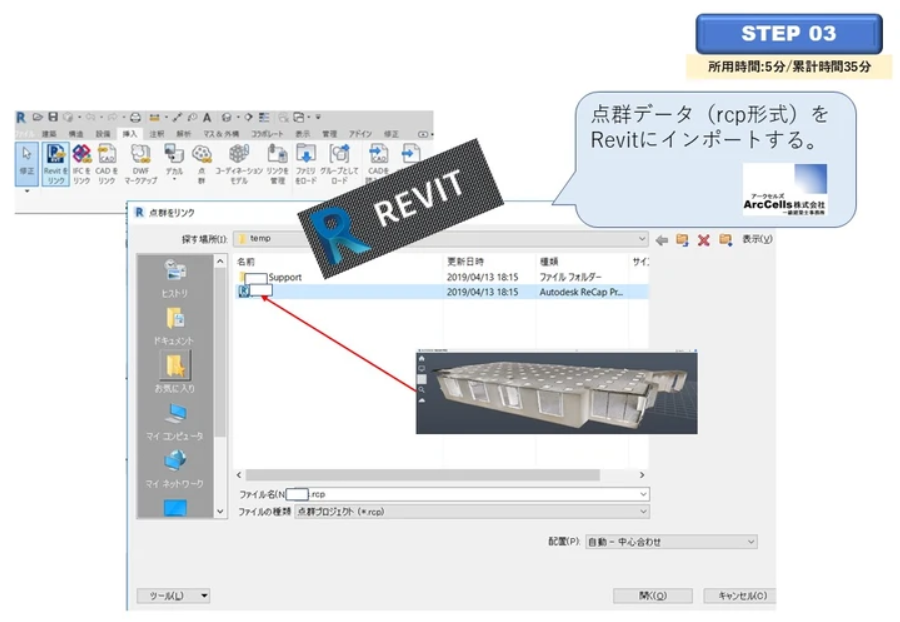Click the CADをリンク ribbon icon
The width and height of the screenshot is (900, 622).
pos(107,164)
